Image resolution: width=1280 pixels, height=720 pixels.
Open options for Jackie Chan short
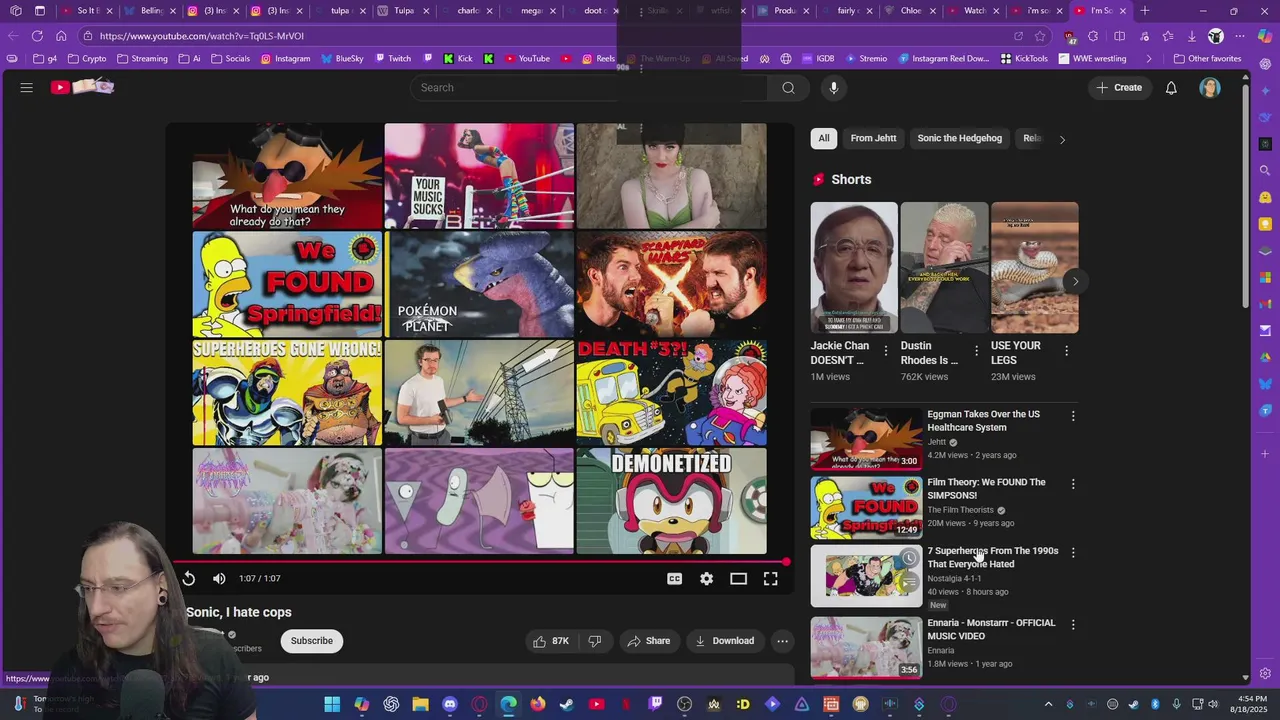(885, 351)
